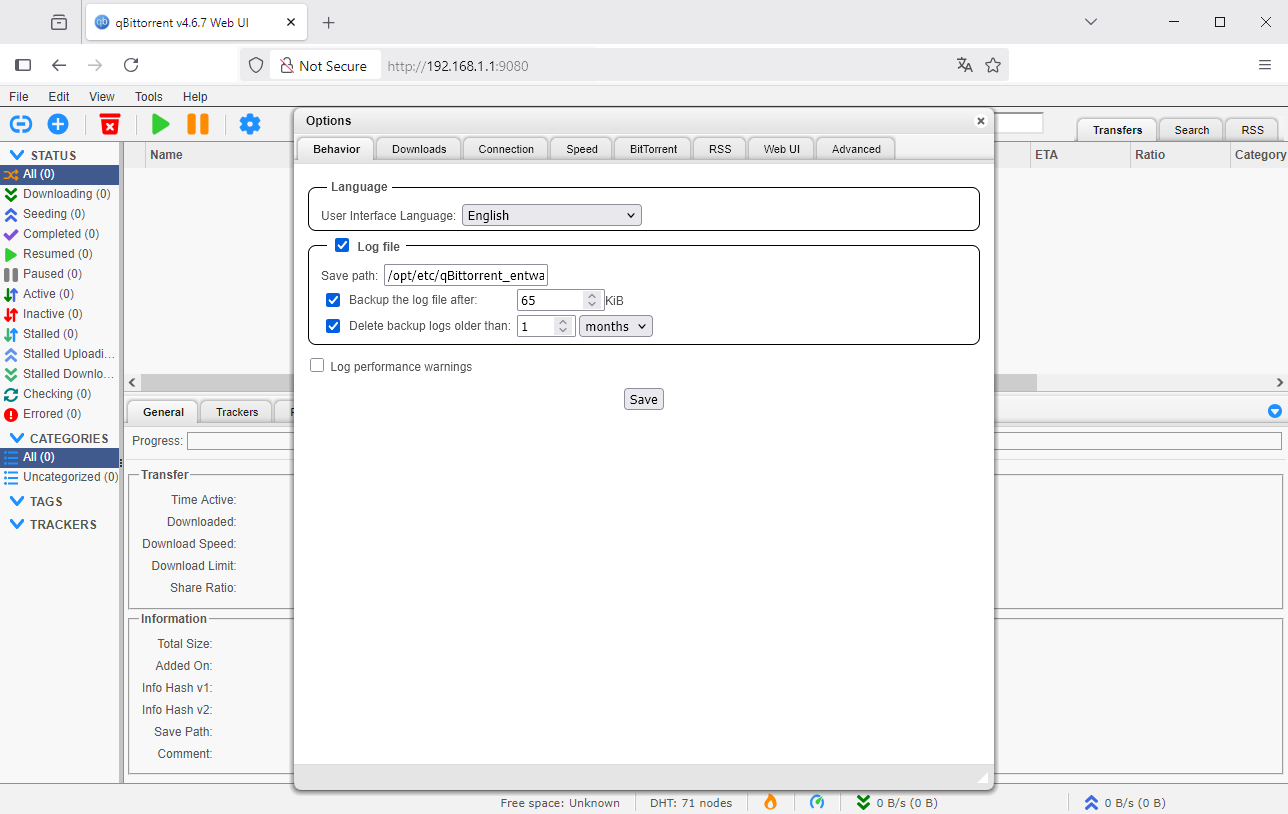The width and height of the screenshot is (1288, 814).
Task: Open the Tools menu
Action: pyautogui.click(x=149, y=97)
